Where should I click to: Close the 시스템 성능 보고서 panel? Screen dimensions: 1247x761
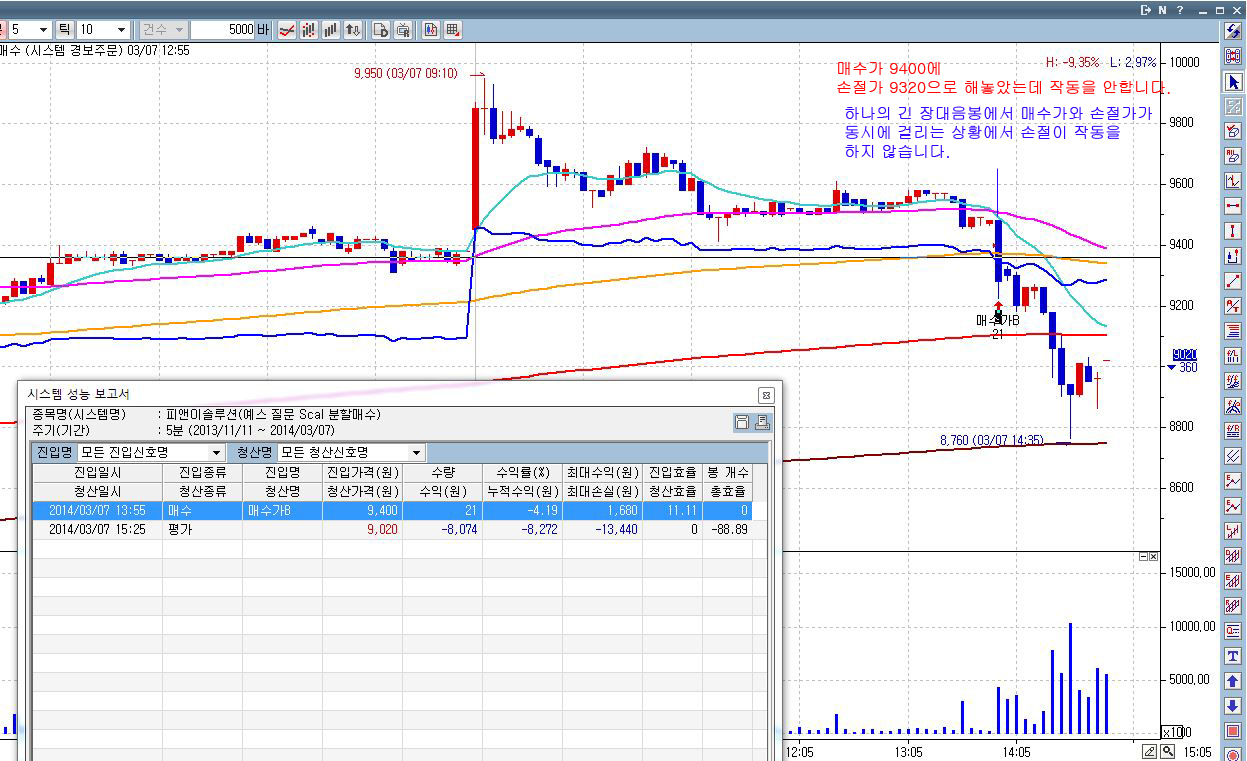pyautogui.click(x=766, y=395)
